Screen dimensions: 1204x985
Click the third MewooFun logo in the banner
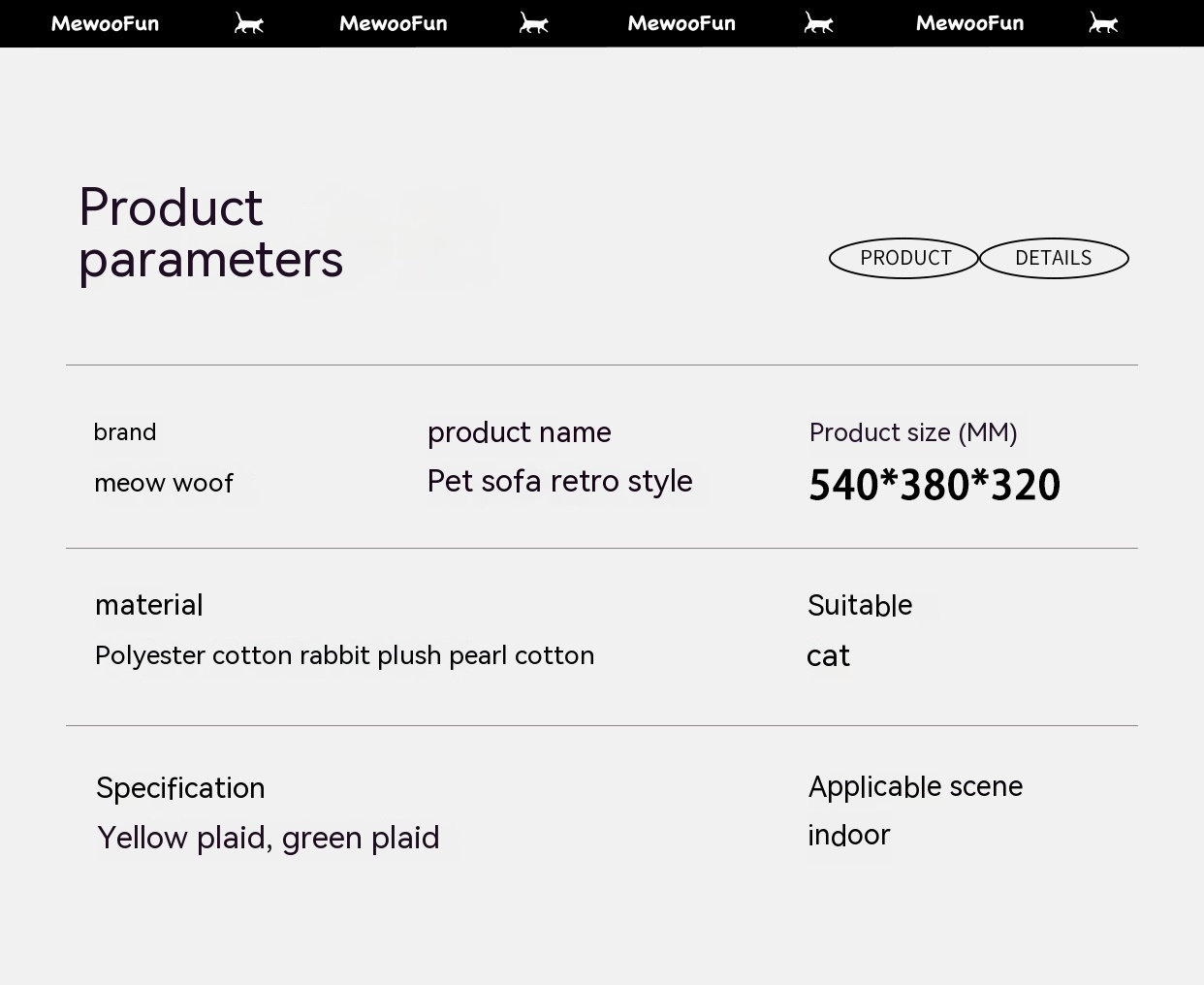(x=681, y=23)
